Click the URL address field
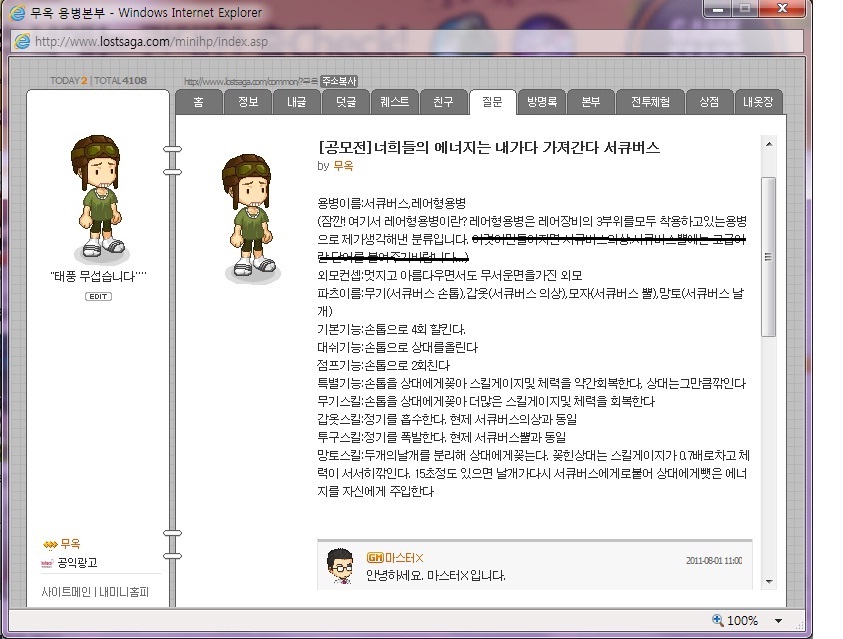The height and width of the screenshot is (639, 843). click(x=407, y=41)
